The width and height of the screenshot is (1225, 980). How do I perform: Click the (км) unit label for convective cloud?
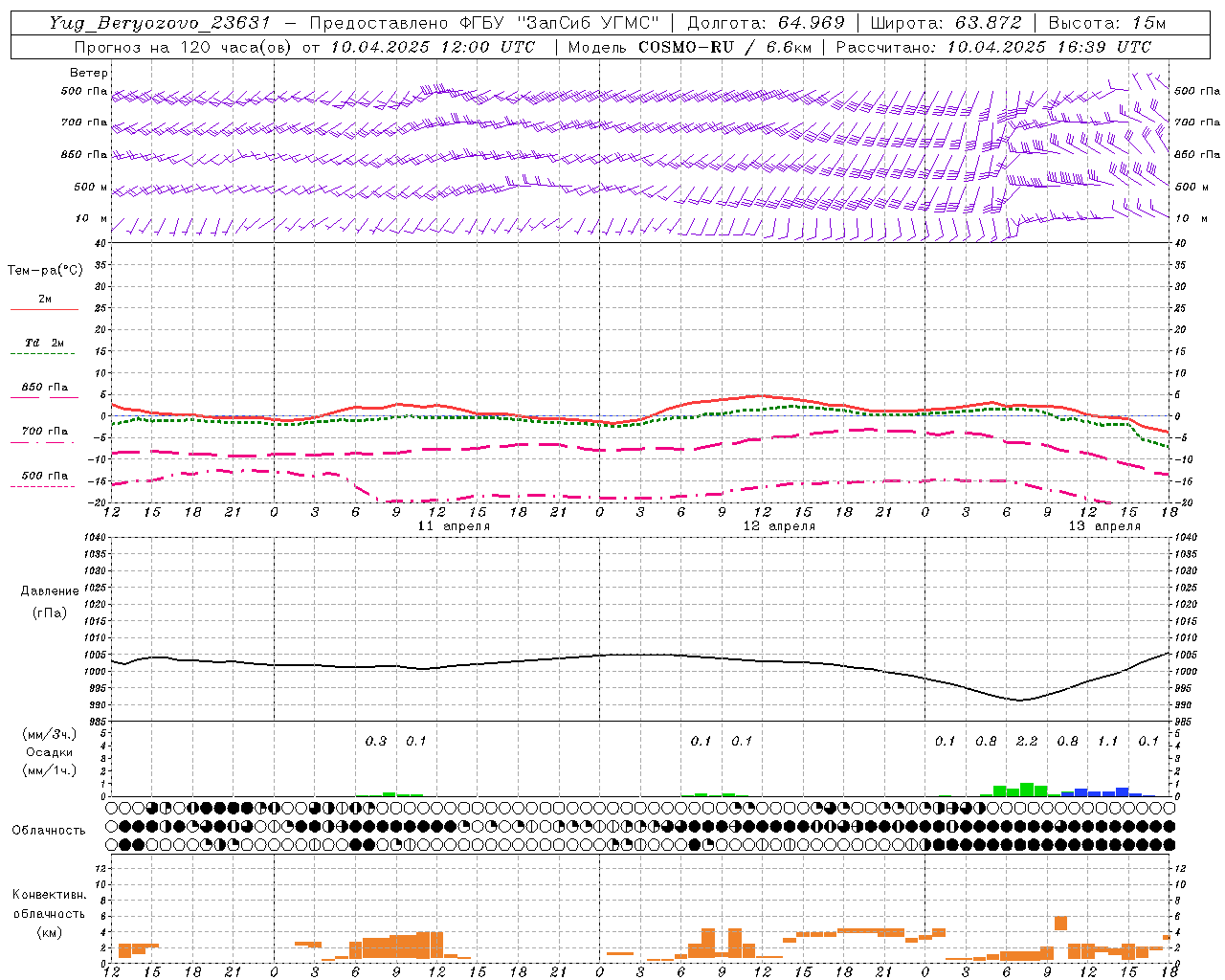[x=50, y=932]
